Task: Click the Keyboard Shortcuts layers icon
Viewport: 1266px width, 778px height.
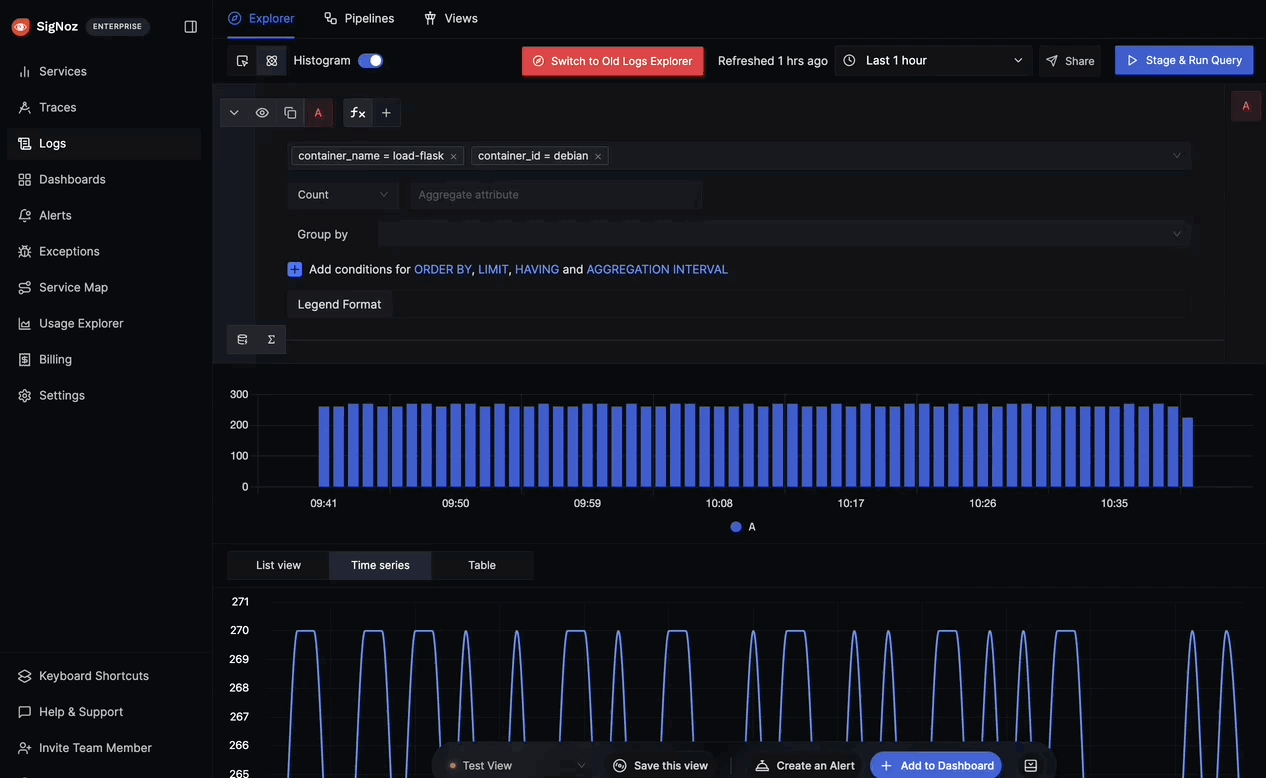Action: (25, 676)
